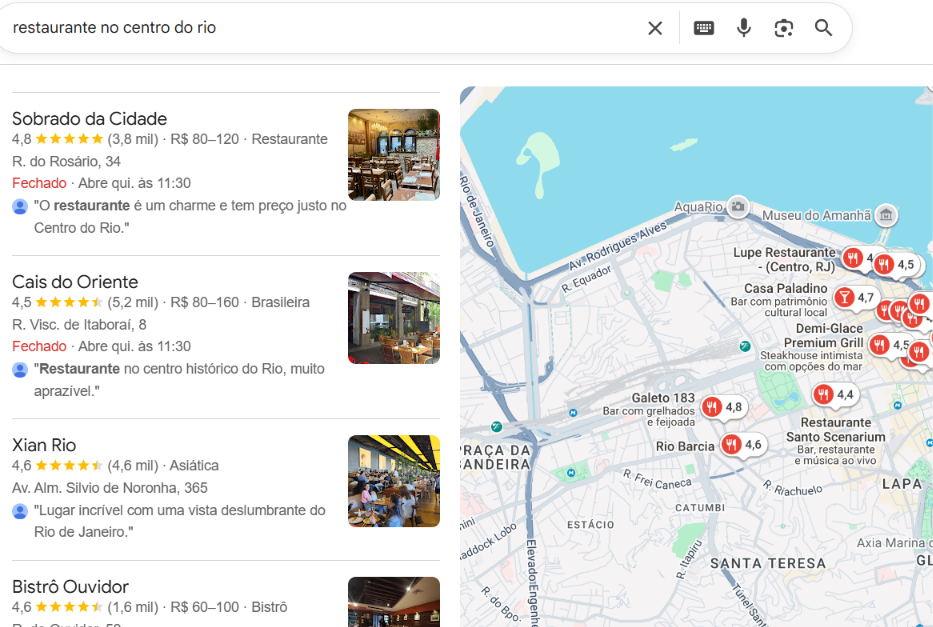View the Xian Rio photo thumbnail
The height and width of the screenshot is (627, 933).
pos(394,481)
